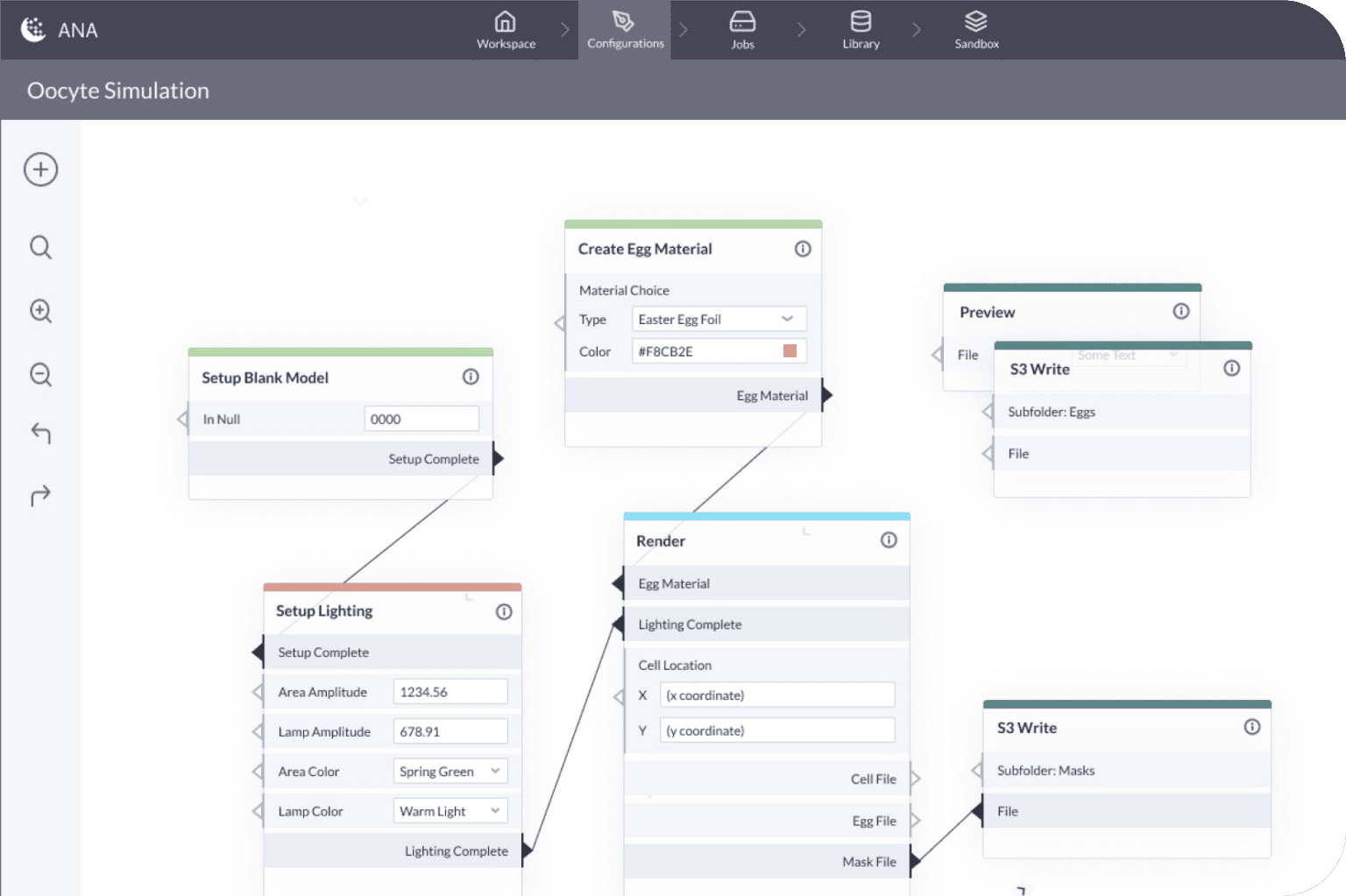The width and height of the screenshot is (1346, 896).
Task: Click the X coordinate input field
Action: (776, 695)
